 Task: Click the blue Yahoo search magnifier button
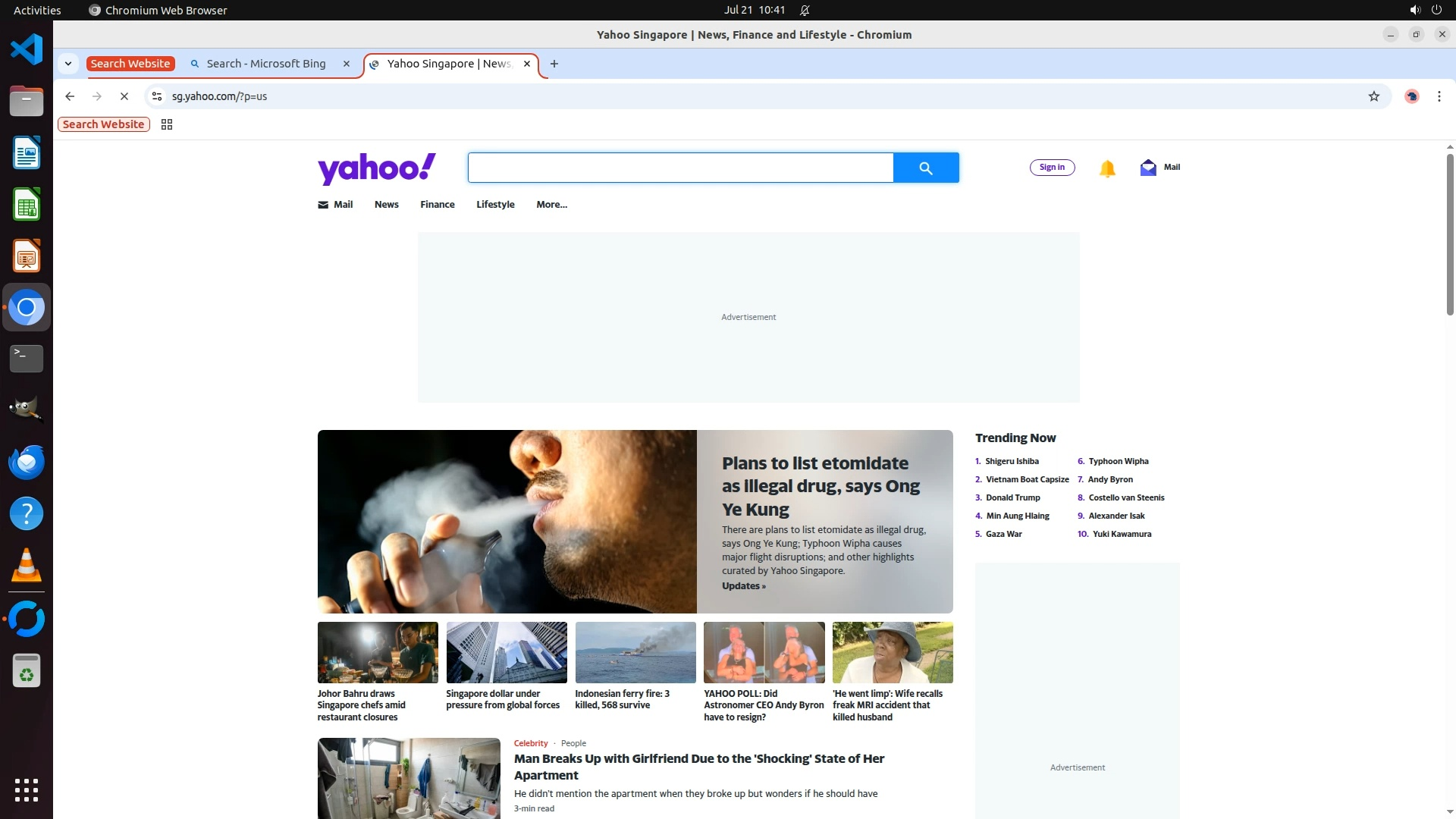(925, 168)
